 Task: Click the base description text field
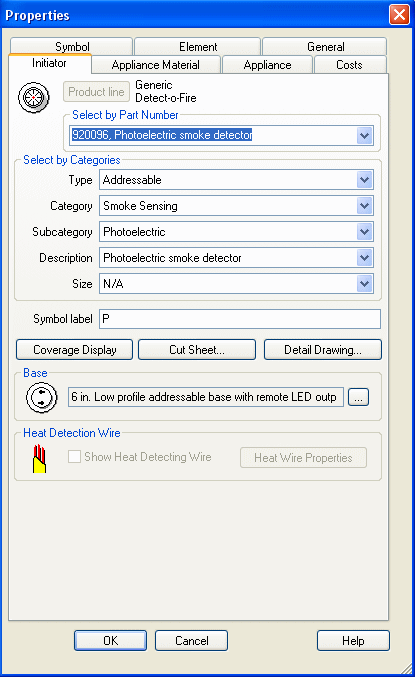[206, 397]
